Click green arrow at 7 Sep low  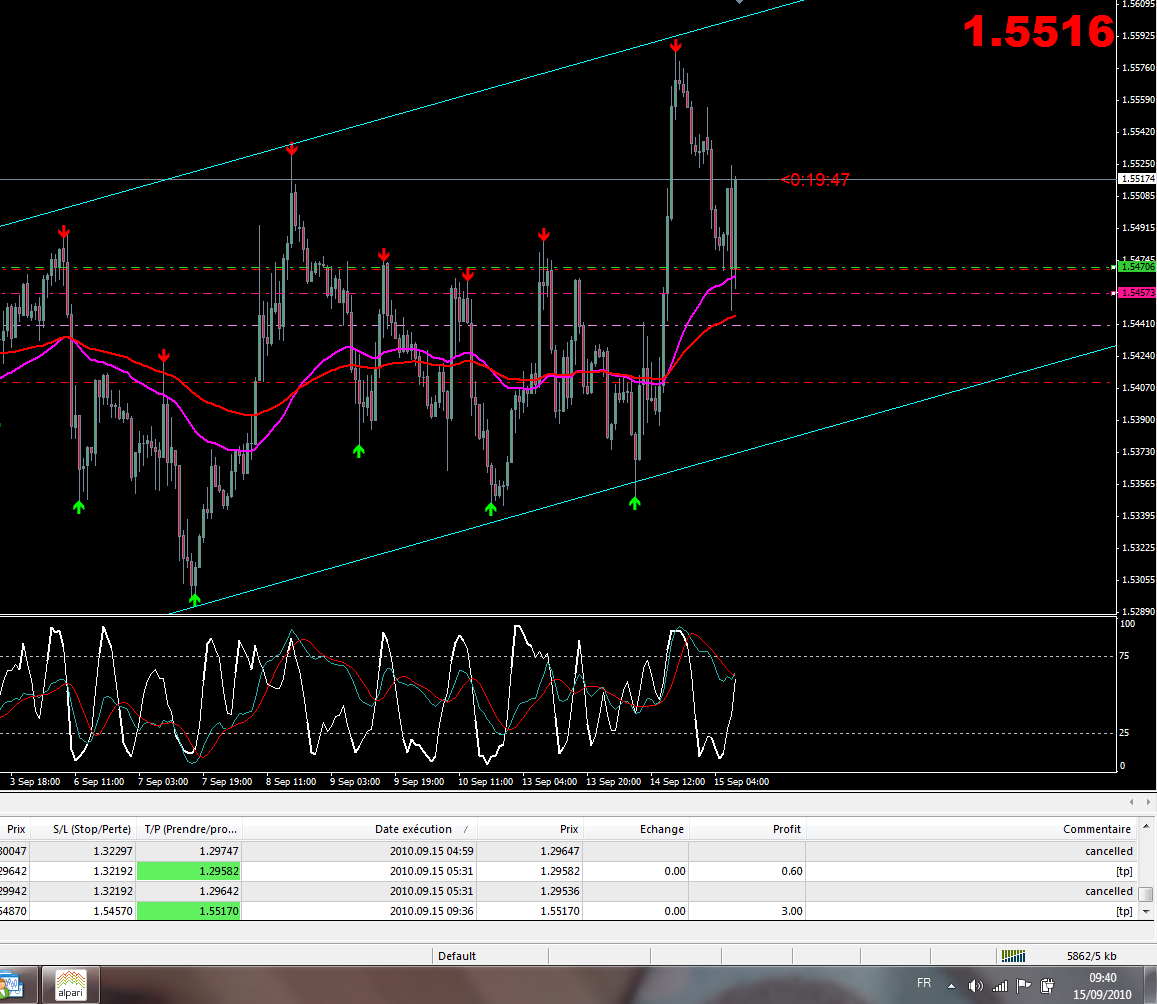point(194,599)
